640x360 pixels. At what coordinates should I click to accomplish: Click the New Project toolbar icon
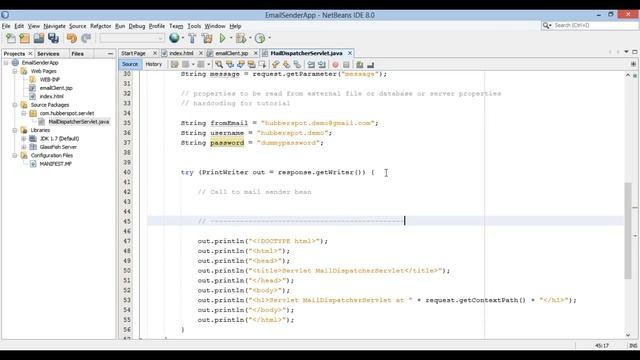[24, 38]
